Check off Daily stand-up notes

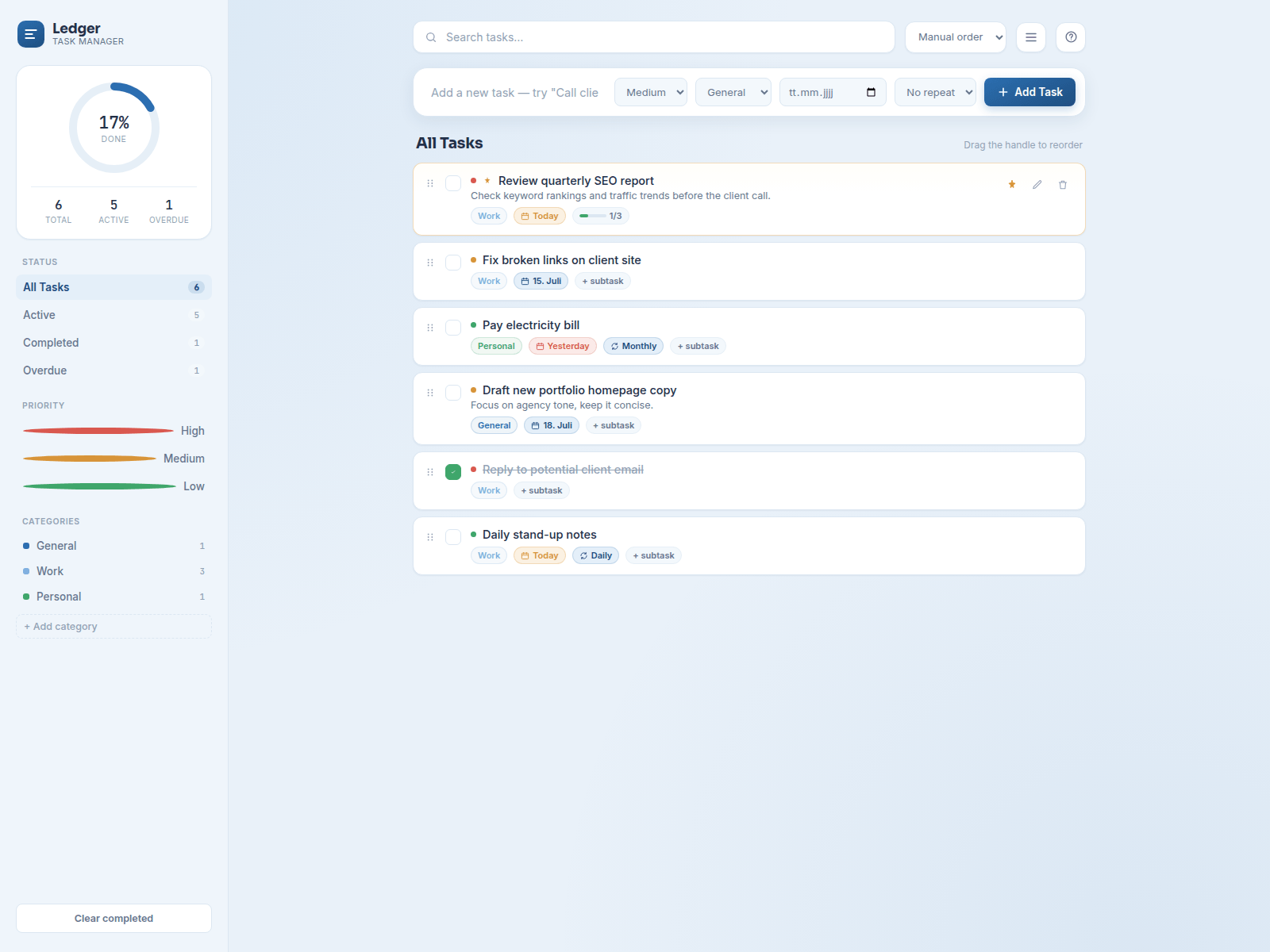tap(453, 537)
